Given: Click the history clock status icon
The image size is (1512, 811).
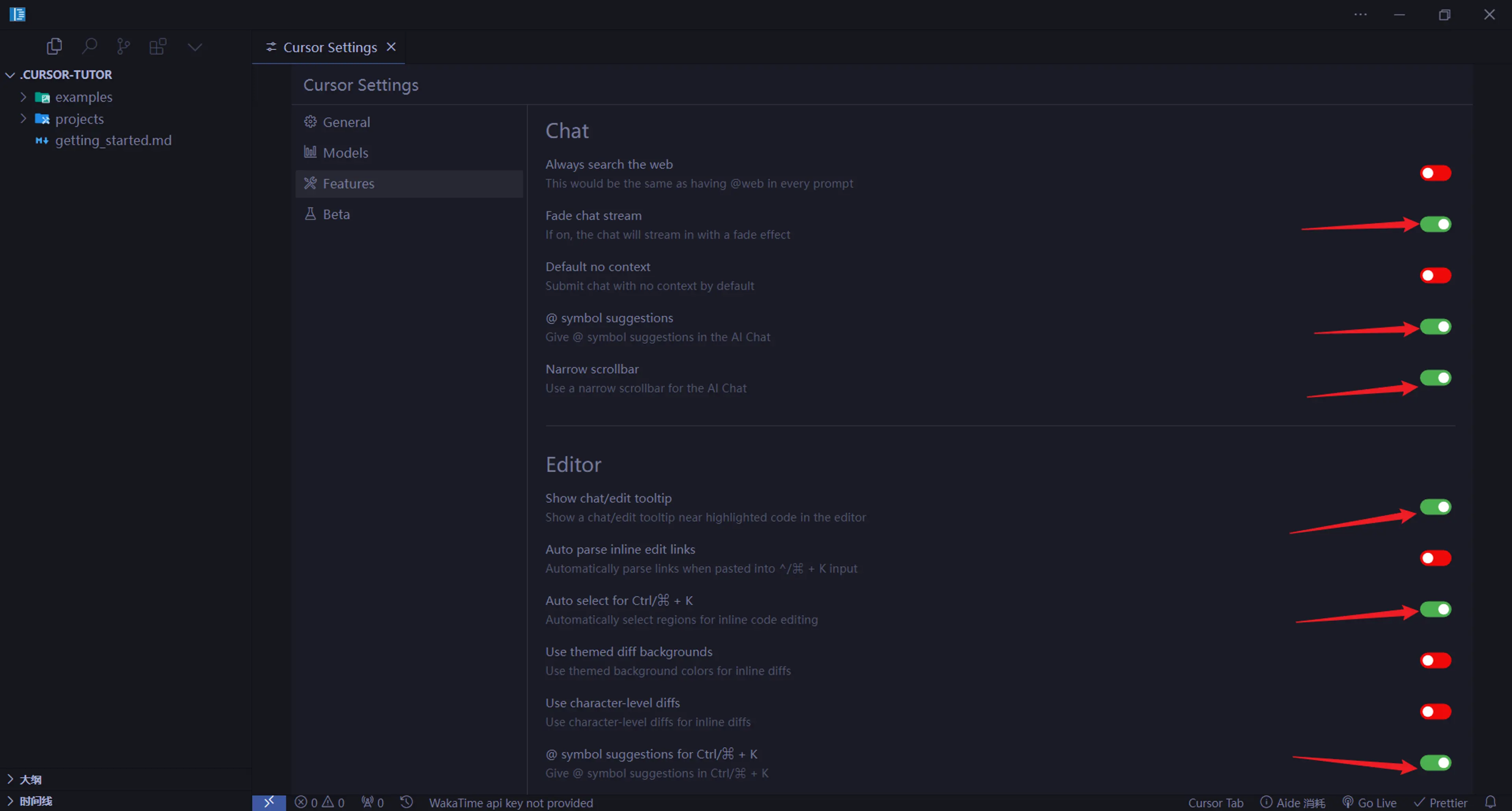Looking at the screenshot, I should click(406, 802).
